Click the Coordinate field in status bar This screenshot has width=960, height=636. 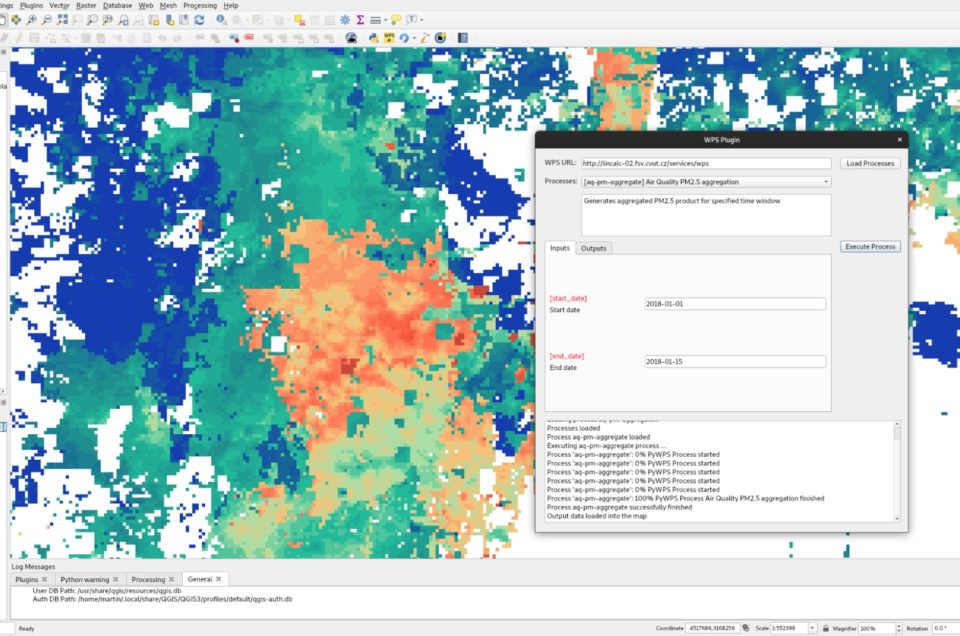coord(713,628)
